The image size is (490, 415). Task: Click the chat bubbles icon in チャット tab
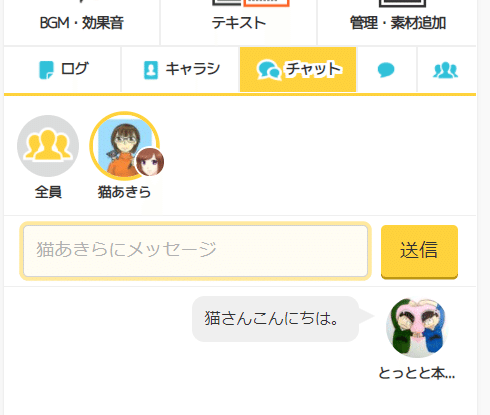point(268,70)
